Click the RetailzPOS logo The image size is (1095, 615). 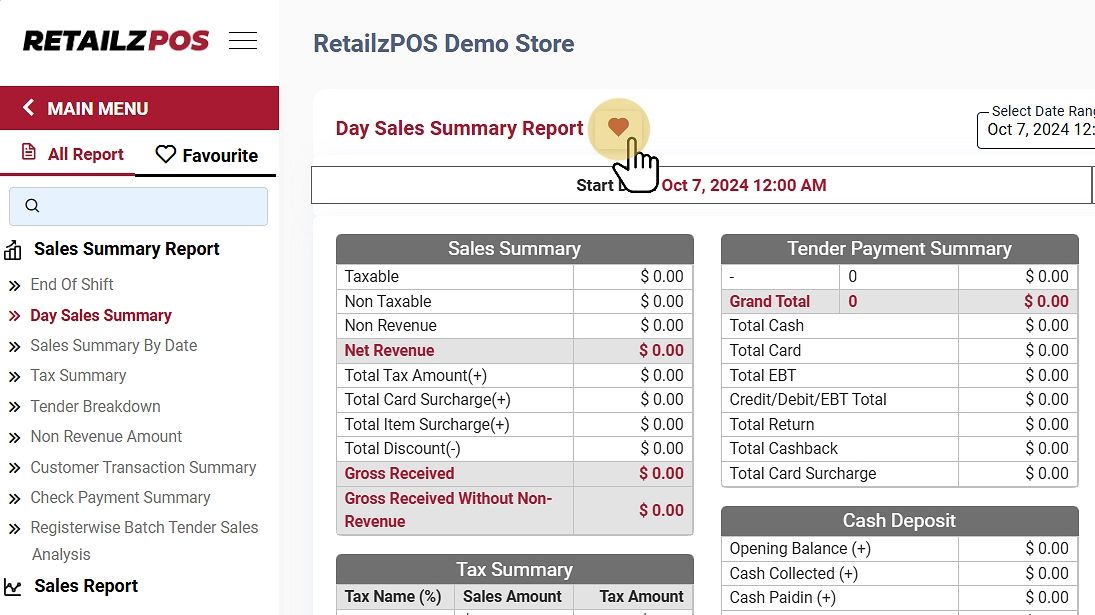pyautogui.click(x=116, y=41)
